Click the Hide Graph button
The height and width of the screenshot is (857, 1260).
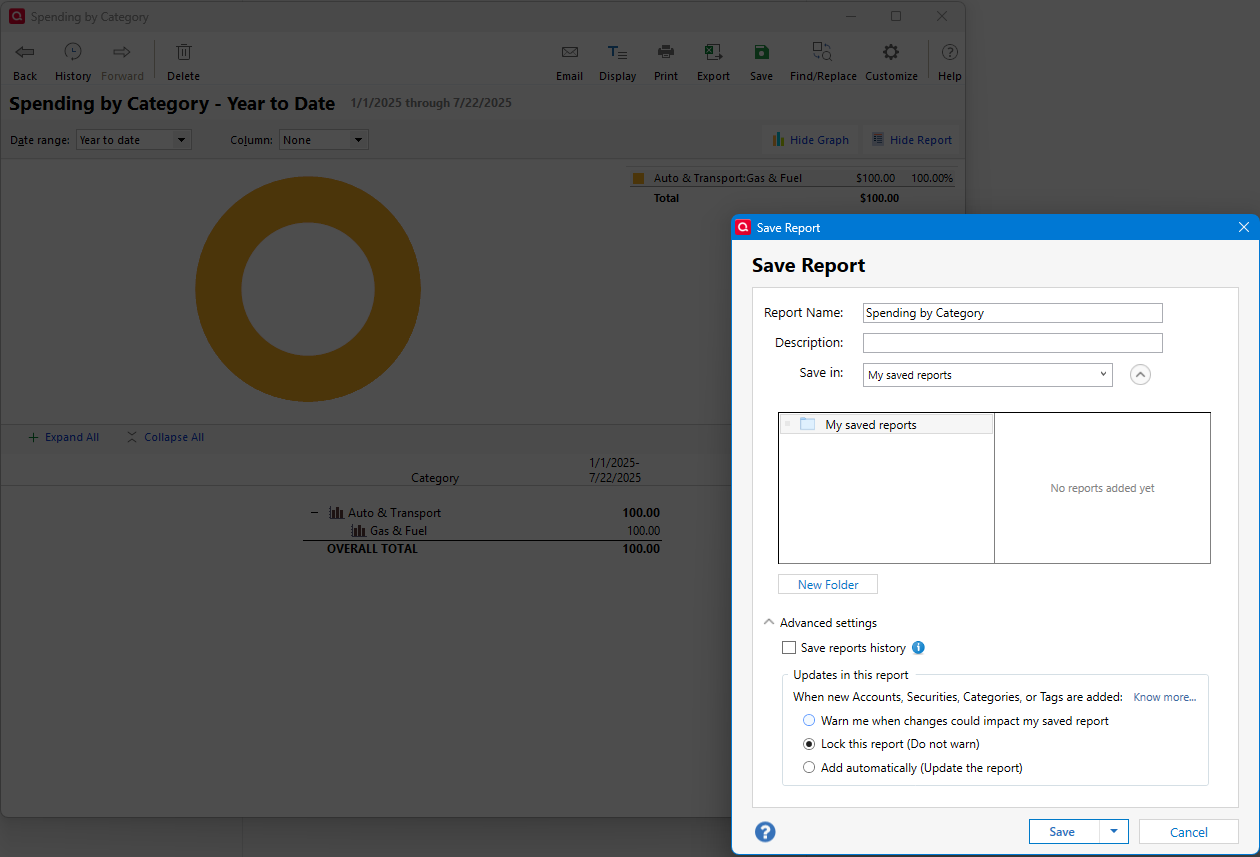pyautogui.click(x=810, y=140)
